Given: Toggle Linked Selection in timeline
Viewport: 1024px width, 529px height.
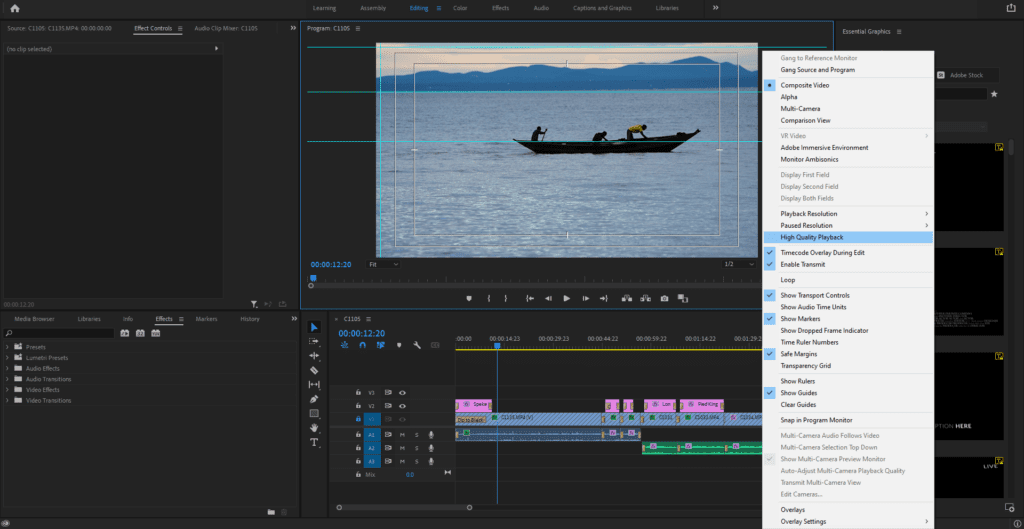Looking at the screenshot, I should click(381, 345).
